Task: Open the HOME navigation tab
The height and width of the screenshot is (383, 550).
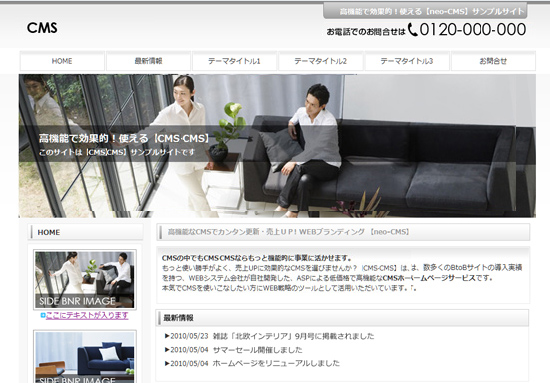Action: coord(62,61)
